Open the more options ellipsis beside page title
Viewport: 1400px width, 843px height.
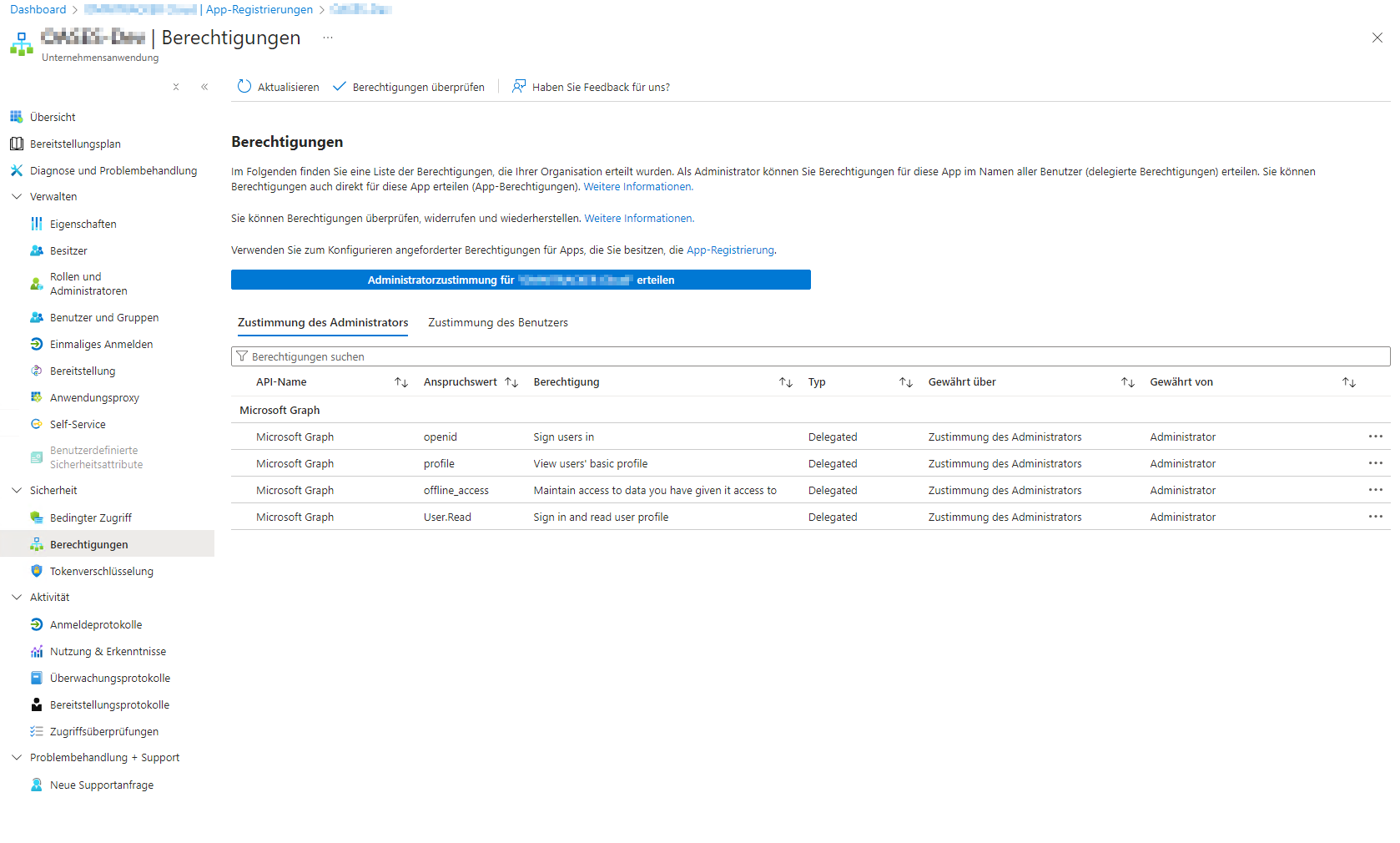coord(328,38)
